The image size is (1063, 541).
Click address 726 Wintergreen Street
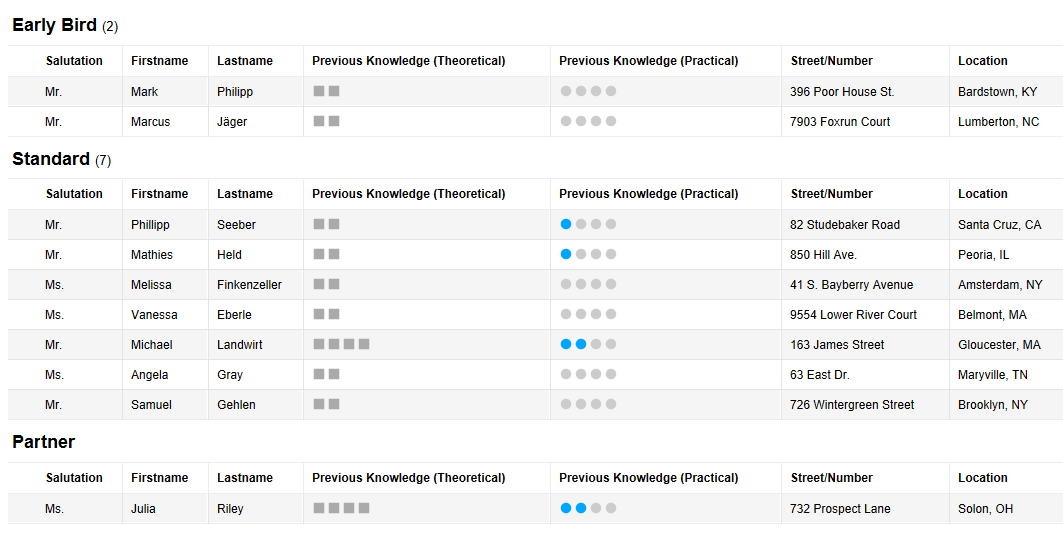[x=852, y=405]
